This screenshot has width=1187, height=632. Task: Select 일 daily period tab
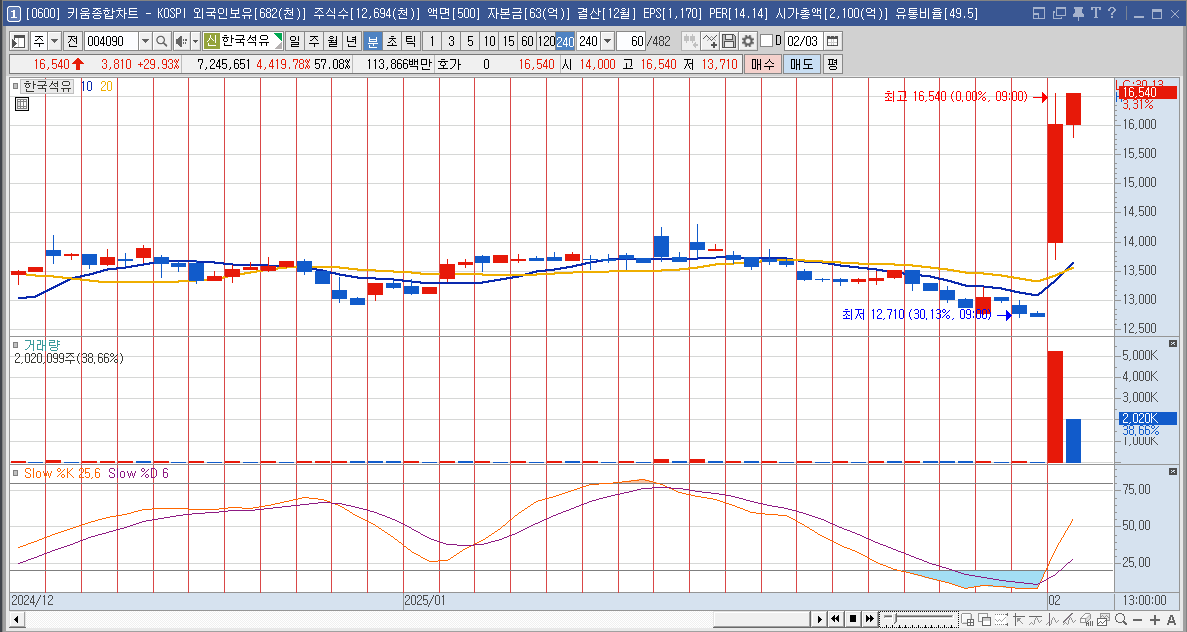tap(294, 41)
